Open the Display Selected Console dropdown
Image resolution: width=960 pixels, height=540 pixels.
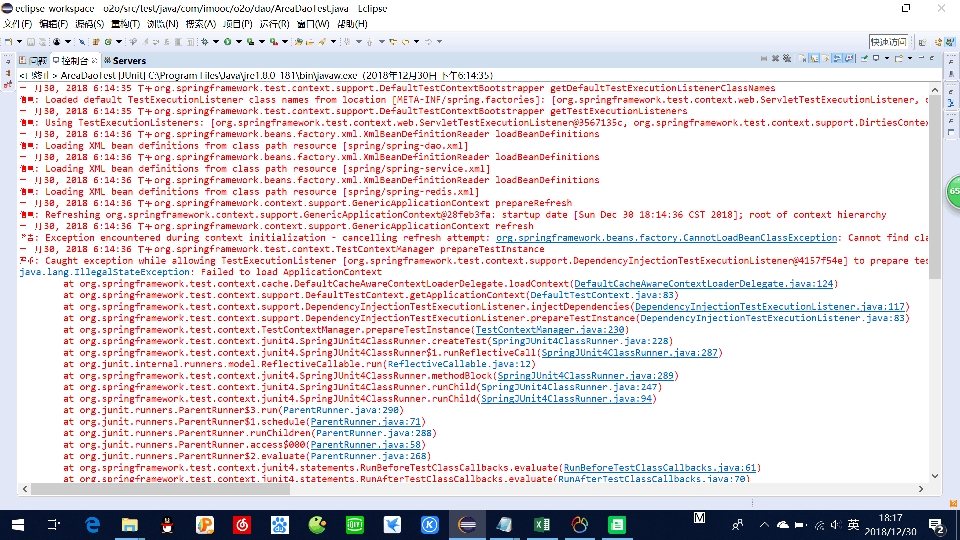coord(887,58)
